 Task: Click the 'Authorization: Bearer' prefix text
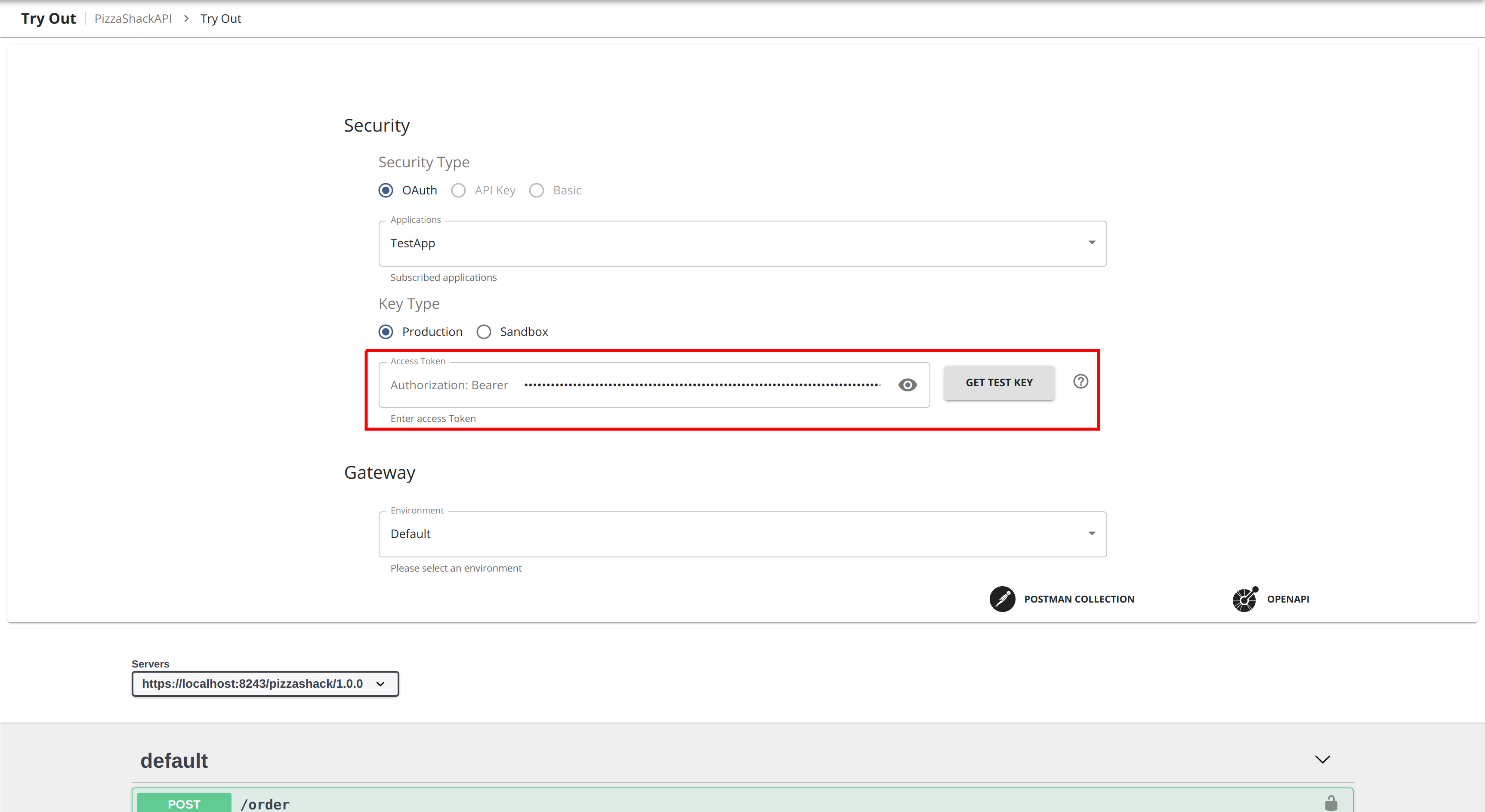click(x=449, y=385)
